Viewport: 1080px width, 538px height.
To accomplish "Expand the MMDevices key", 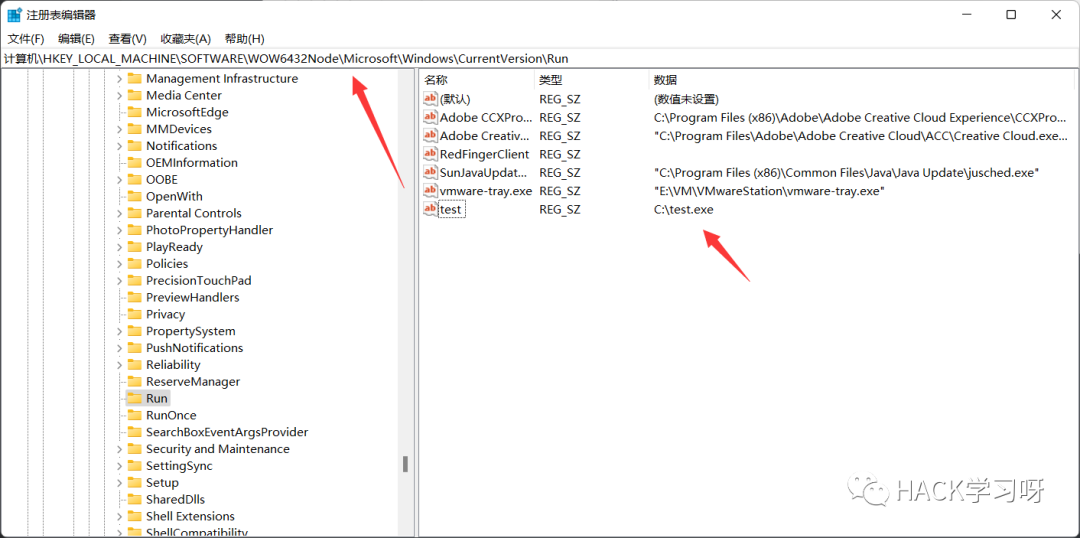I will point(119,129).
